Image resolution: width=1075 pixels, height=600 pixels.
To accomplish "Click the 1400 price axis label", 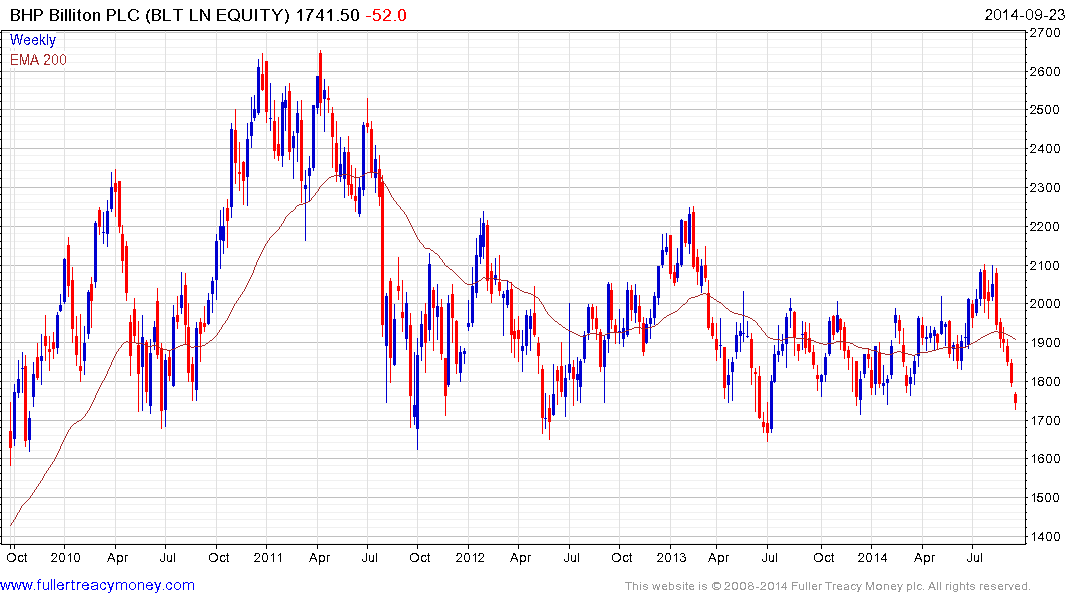I will click(x=1046, y=537).
